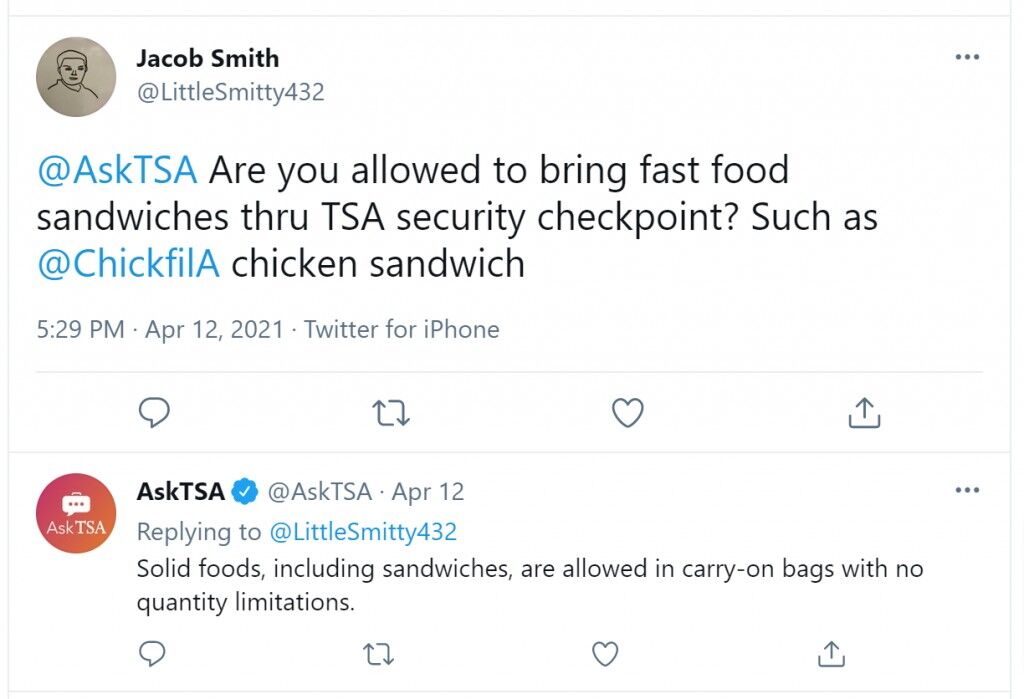The height and width of the screenshot is (699, 1024).
Task: Open the Jacob Smith display name
Action: [208, 58]
